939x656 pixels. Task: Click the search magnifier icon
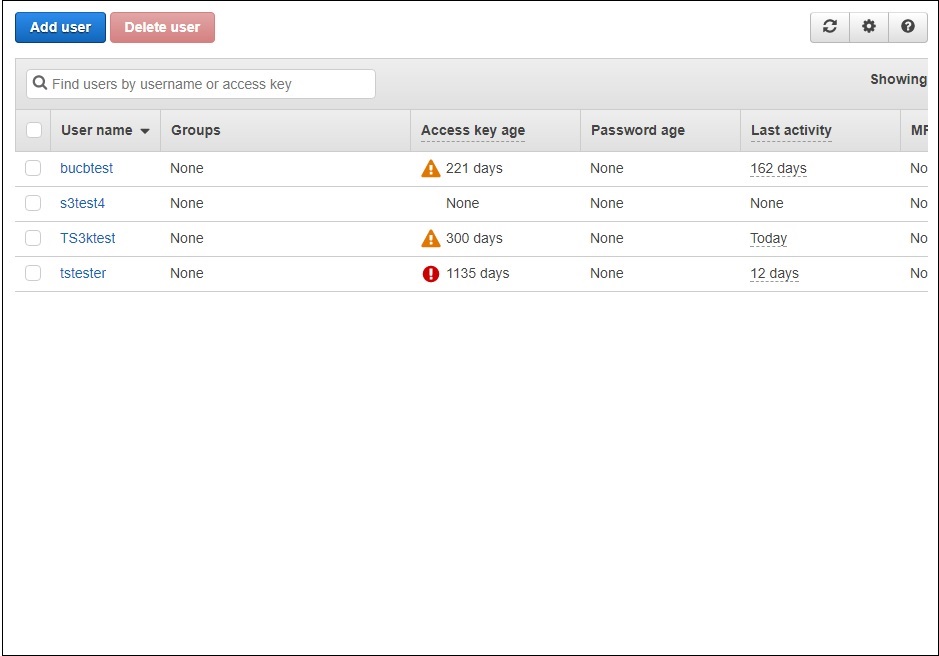coord(40,84)
